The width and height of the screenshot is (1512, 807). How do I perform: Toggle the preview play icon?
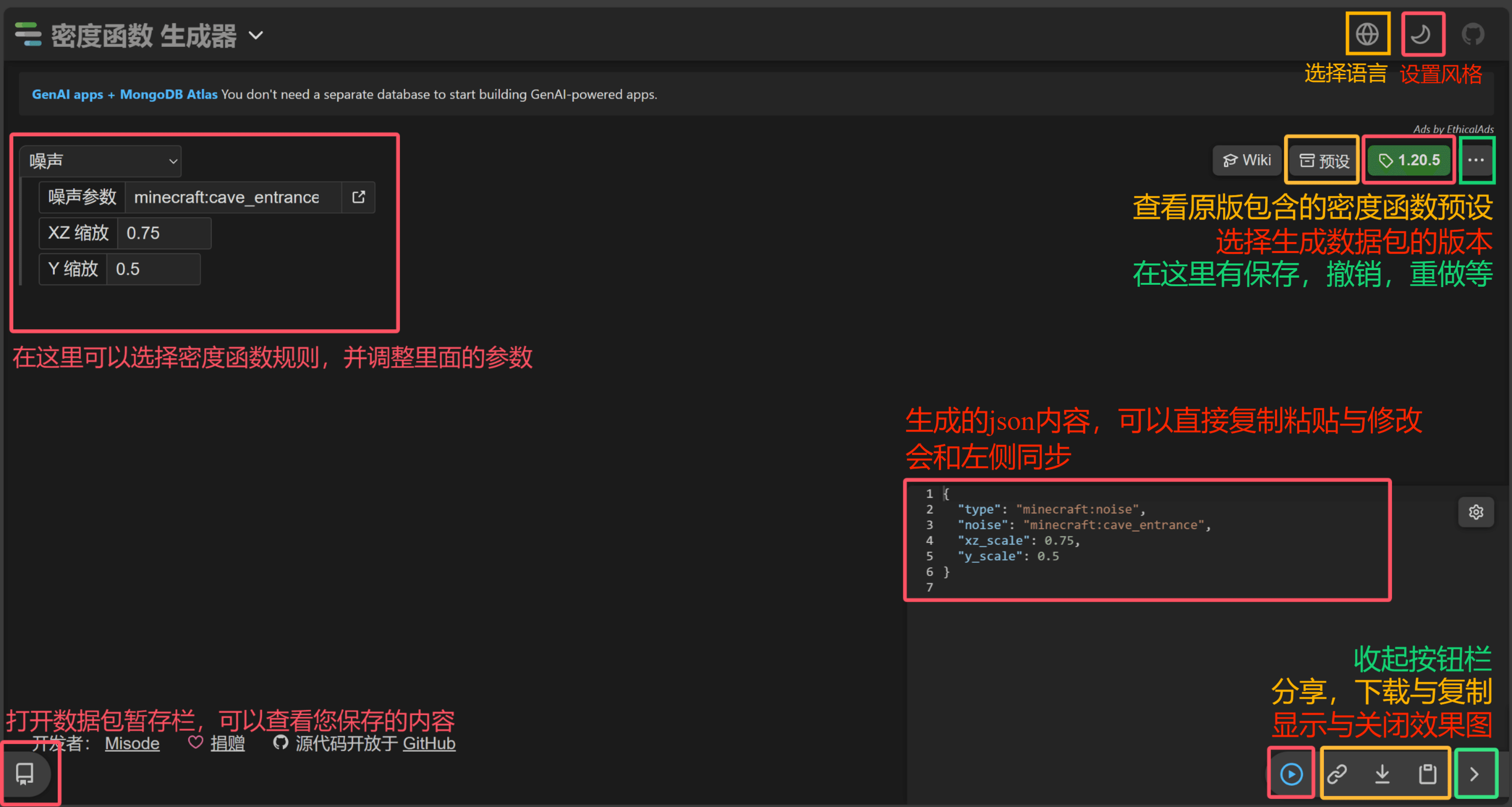point(1291,774)
